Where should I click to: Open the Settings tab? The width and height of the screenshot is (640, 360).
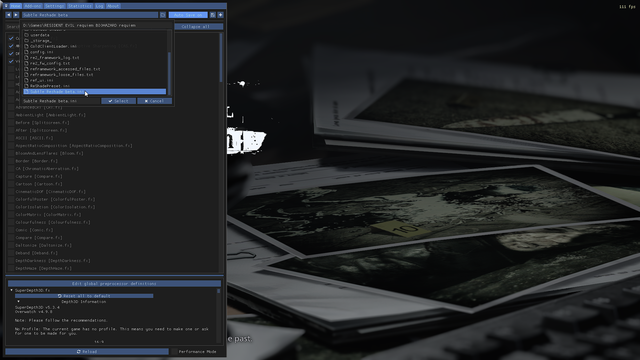[54, 6]
